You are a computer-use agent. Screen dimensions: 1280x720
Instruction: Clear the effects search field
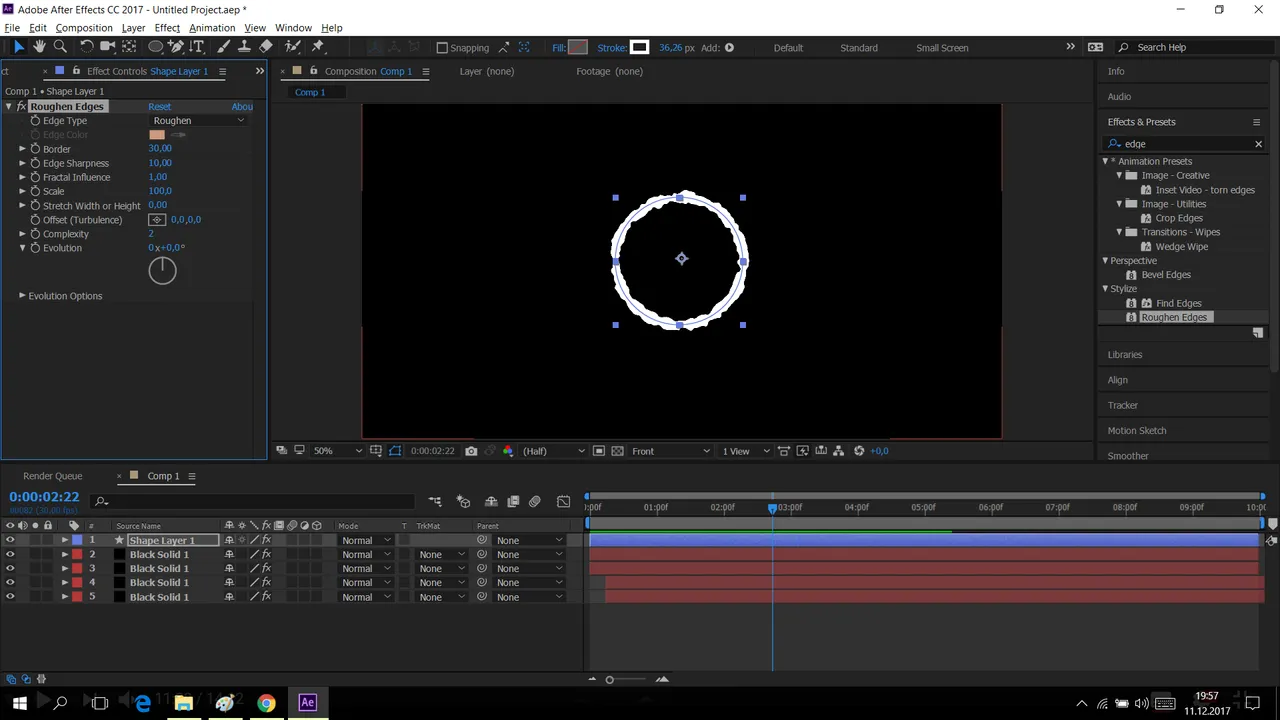tap(1258, 144)
